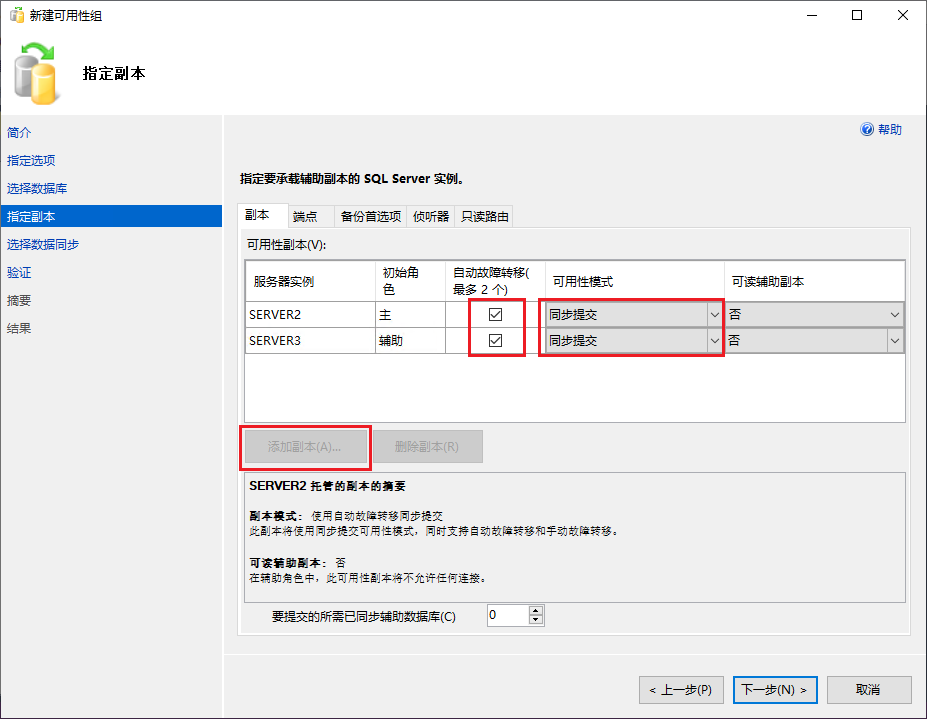The image size is (927, 719).
Task: Toggle automatic failover checkbox for SERVER3
Action: coord(495,341)
